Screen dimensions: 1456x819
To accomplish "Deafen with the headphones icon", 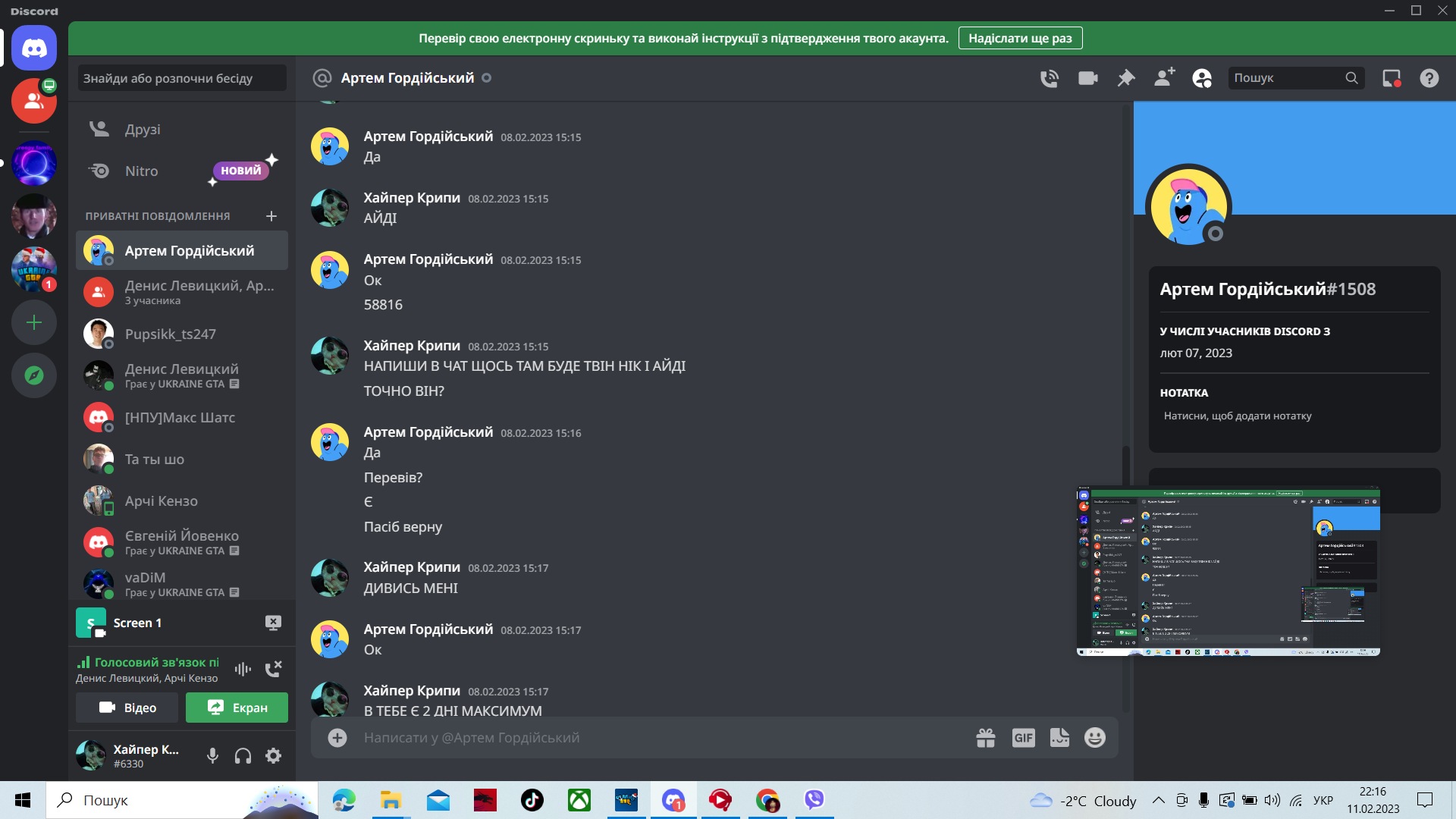I will [x=243, y=755].
